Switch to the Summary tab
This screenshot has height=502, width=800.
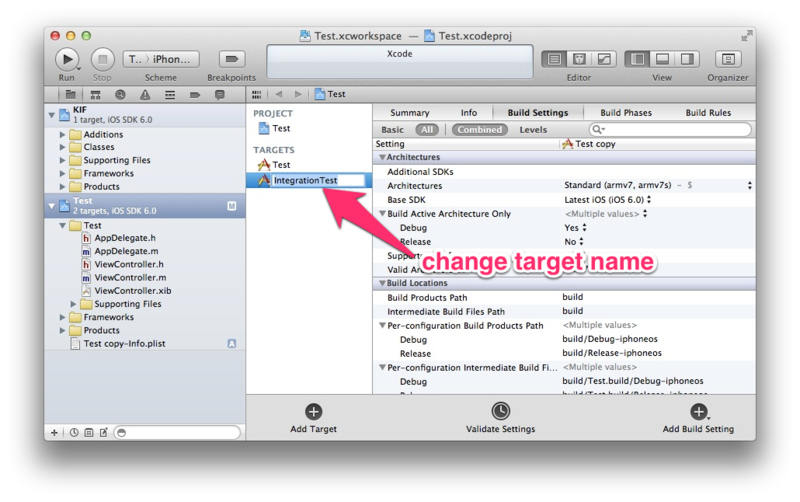tap(410, 113)
